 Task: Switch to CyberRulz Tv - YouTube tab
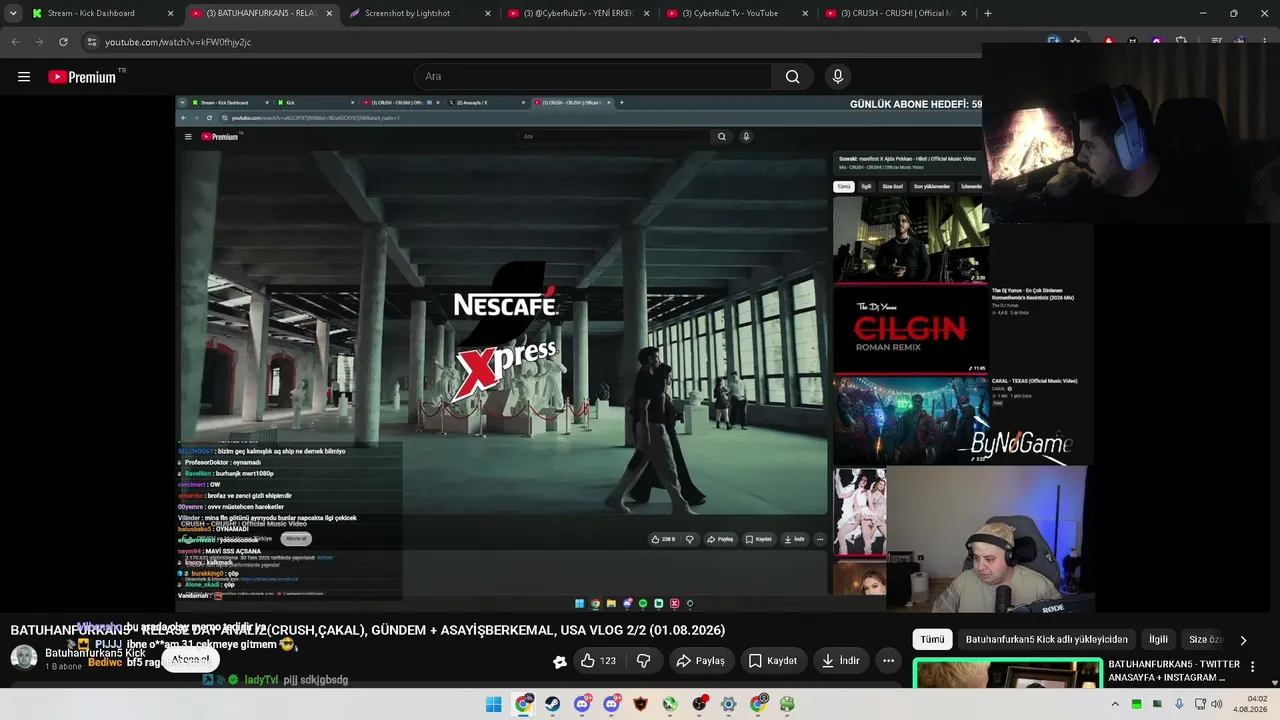pos(738,13)
